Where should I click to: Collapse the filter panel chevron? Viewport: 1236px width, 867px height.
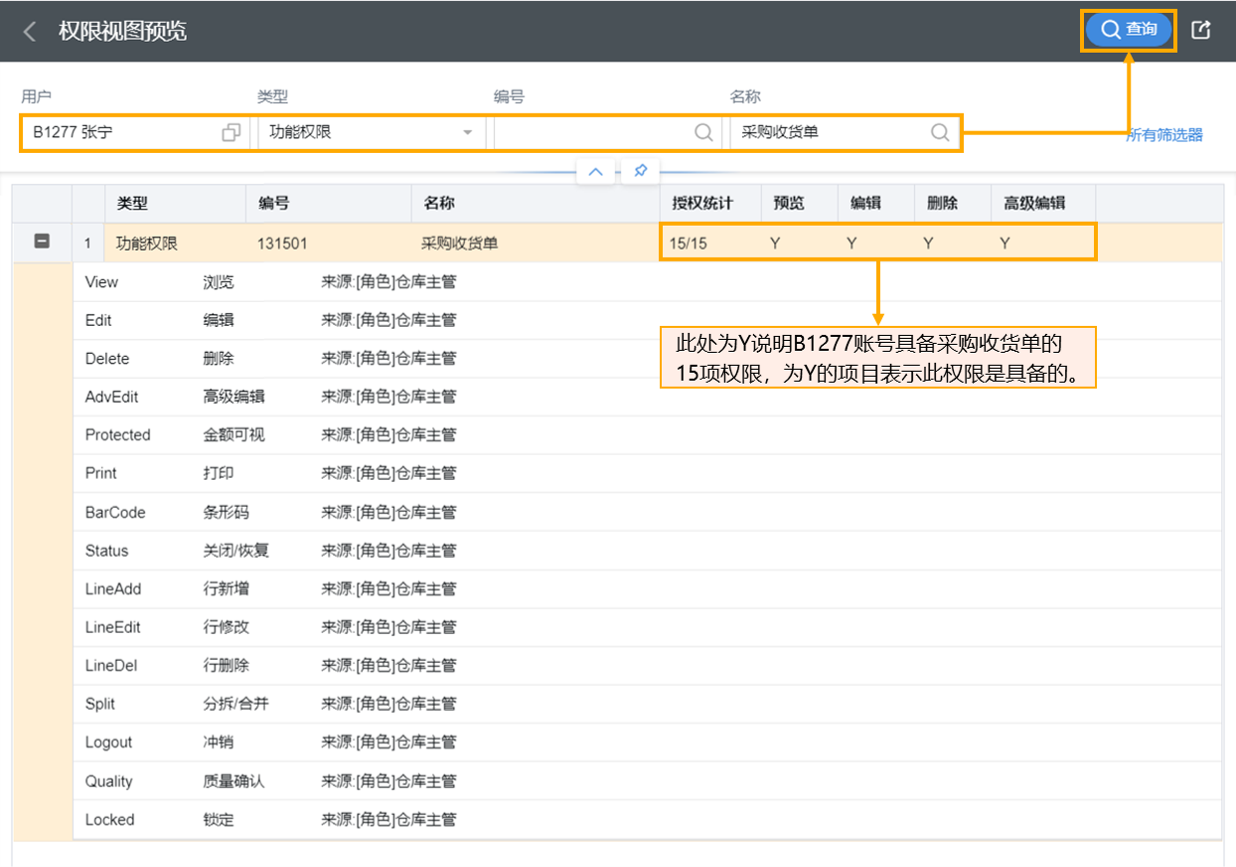click(x=595, y=171)
